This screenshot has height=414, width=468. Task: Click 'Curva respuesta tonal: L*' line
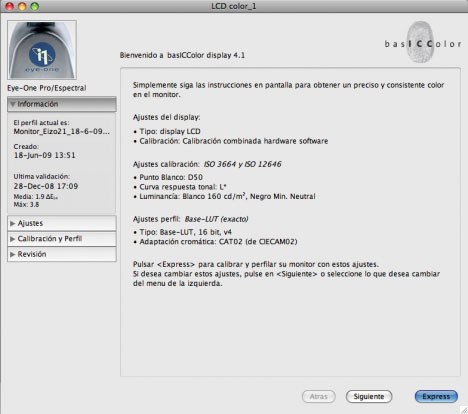pyautogui.click(x=180, y=187)
